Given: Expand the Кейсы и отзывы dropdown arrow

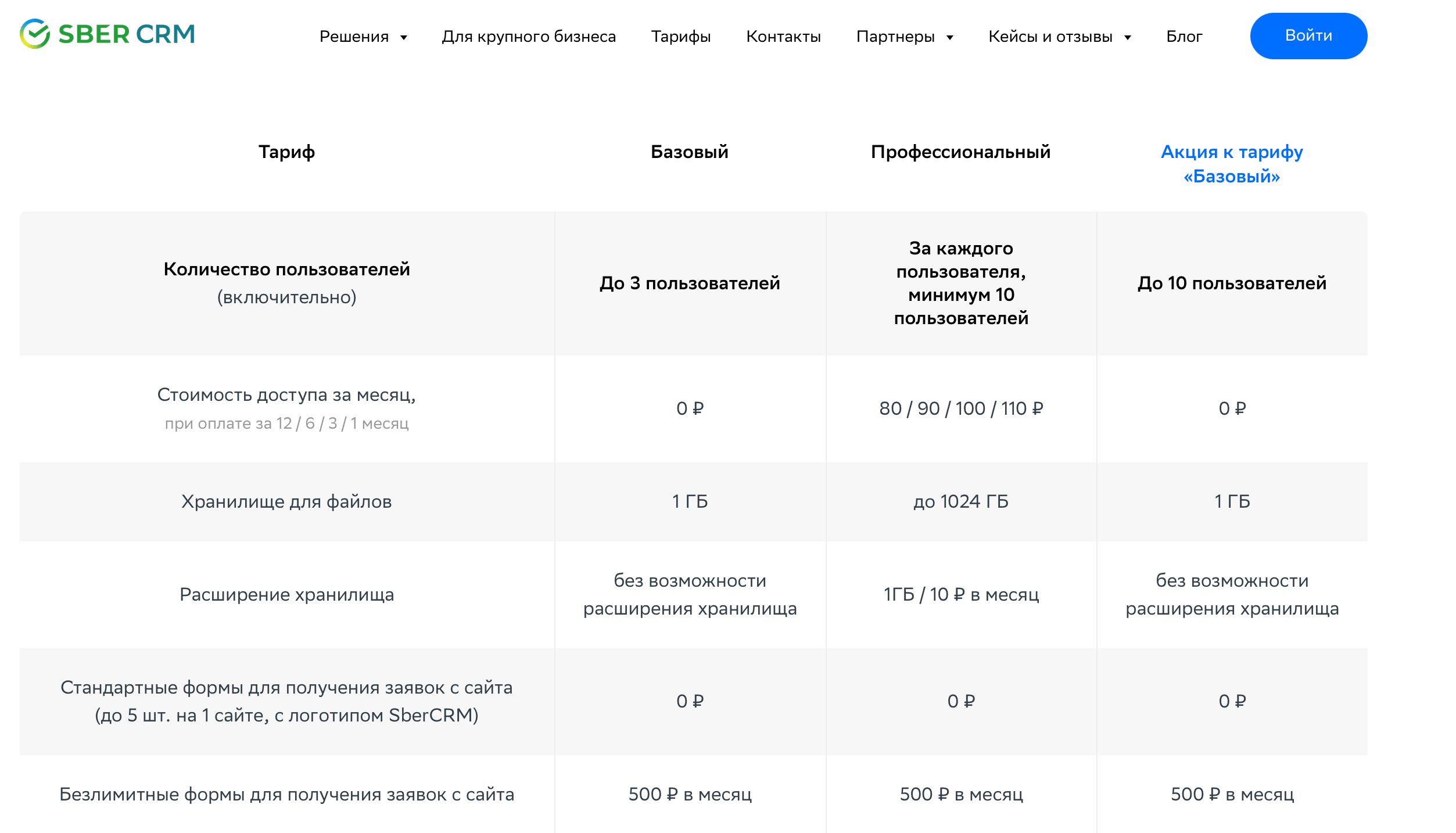Looking at the screenshot, I should [x=1128, y=38].
